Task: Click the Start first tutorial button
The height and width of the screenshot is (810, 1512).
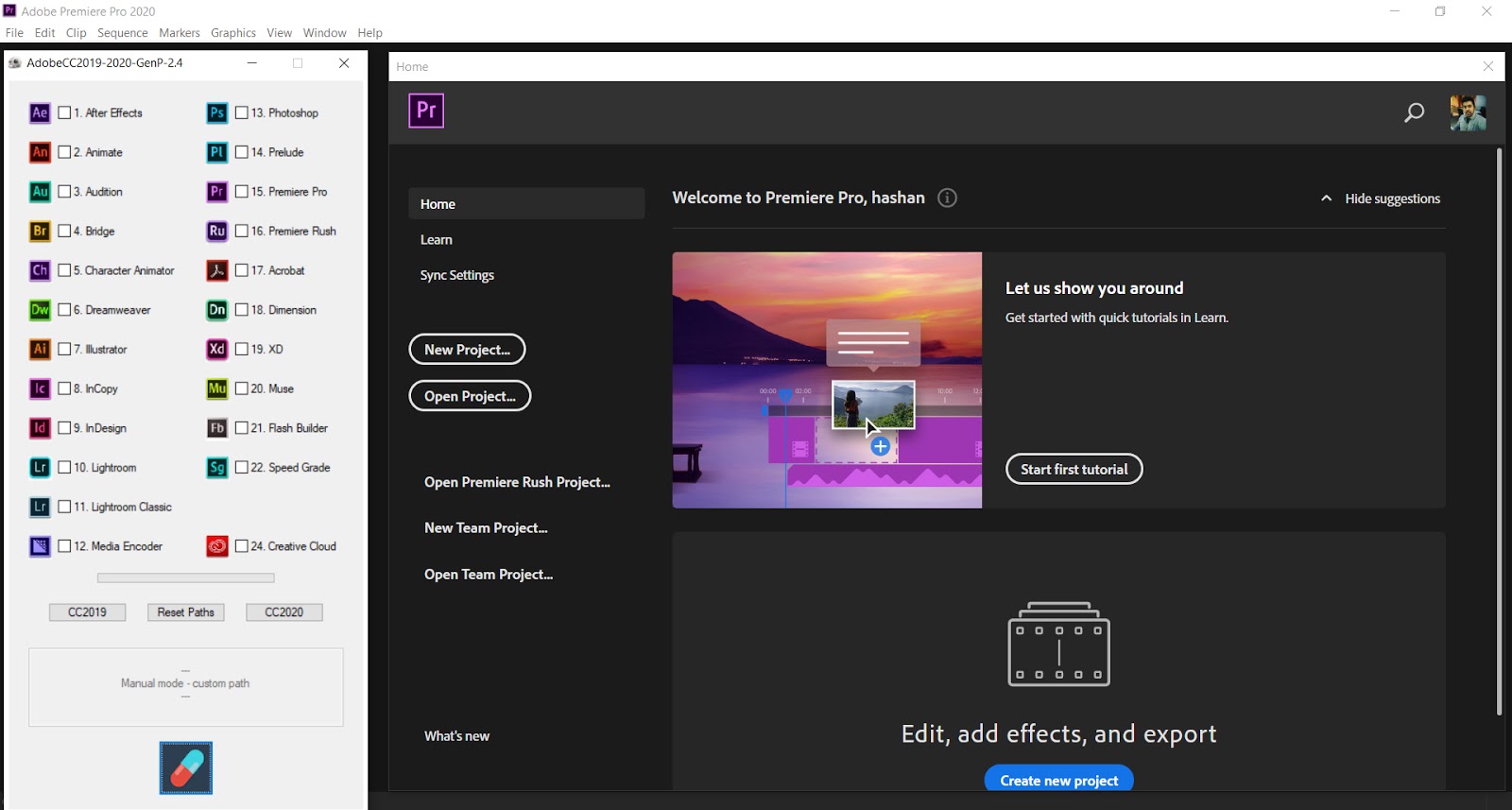Action: click(x=1074, y=469)
